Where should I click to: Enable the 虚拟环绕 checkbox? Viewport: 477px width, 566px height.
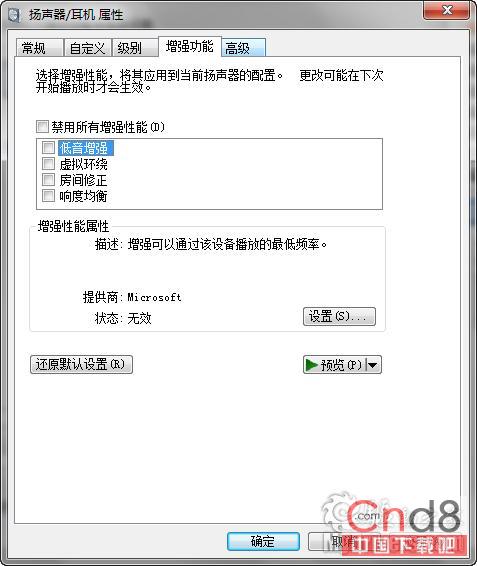[x=48, y=164]
